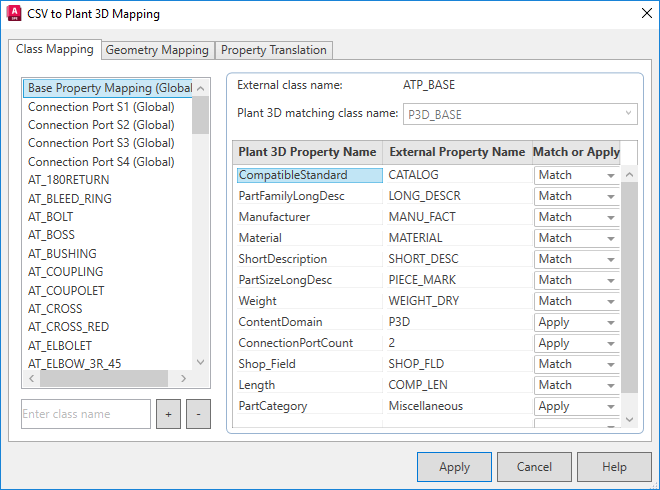Click property table scroll up arrow
This screenshot has height=490, width=660.
[630, 174]
